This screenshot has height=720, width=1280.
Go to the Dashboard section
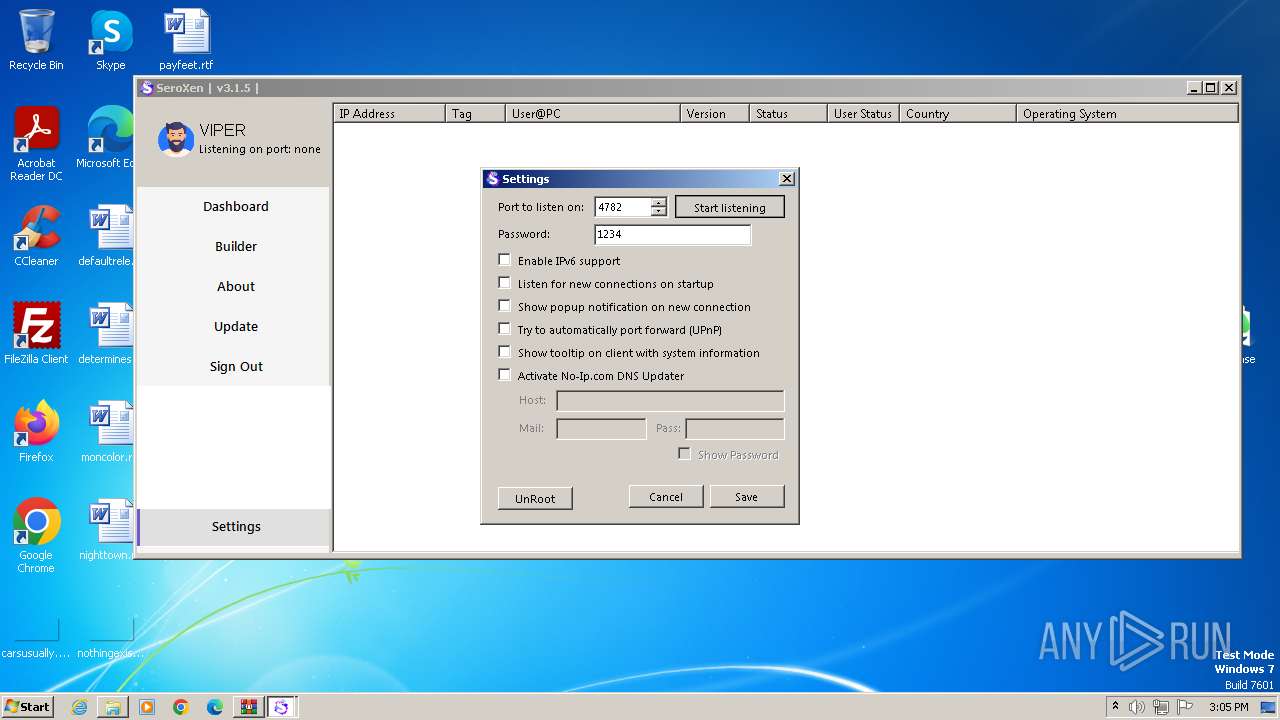click(235, 206)
